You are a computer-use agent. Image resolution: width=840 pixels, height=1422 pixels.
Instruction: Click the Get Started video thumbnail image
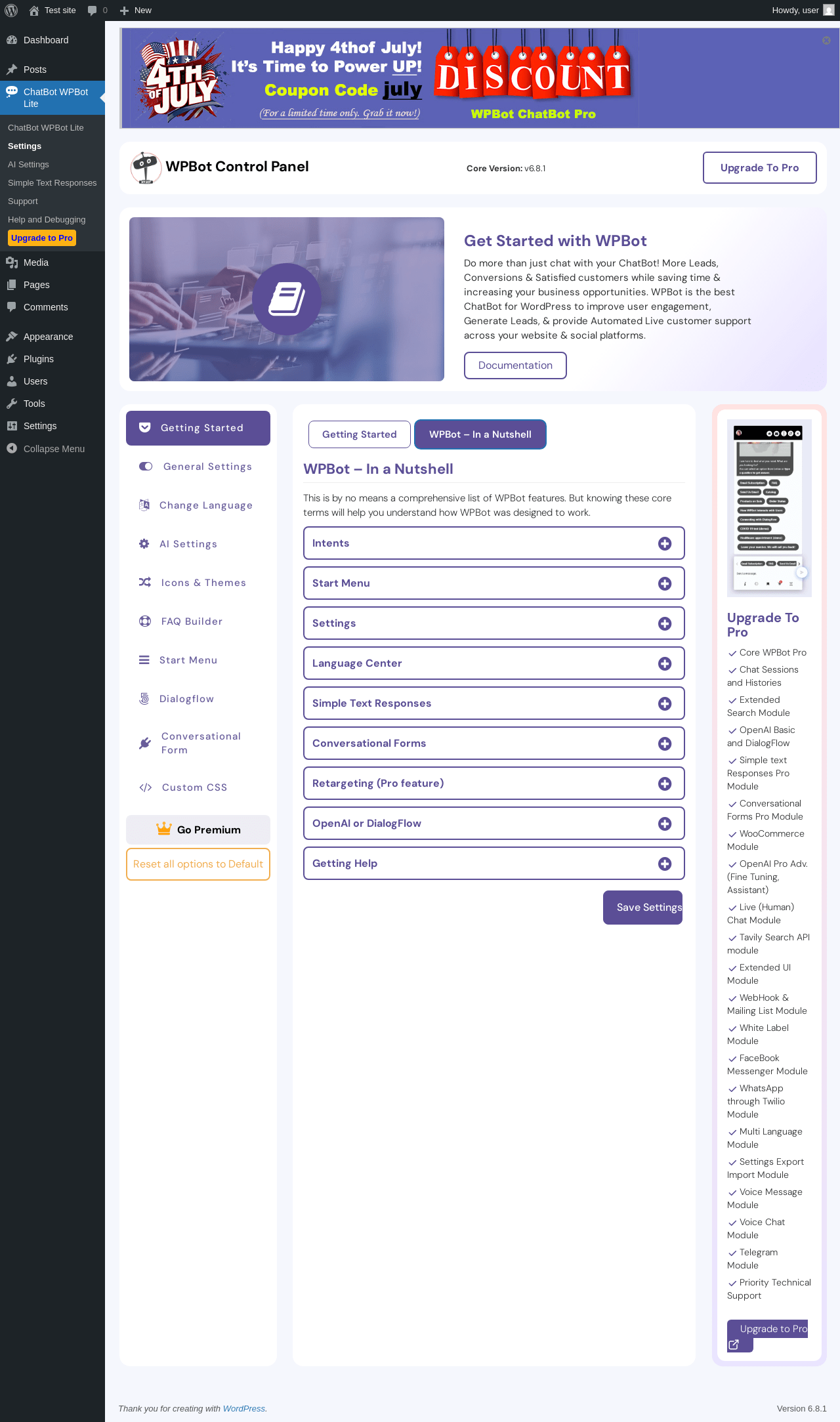point(287,299)
